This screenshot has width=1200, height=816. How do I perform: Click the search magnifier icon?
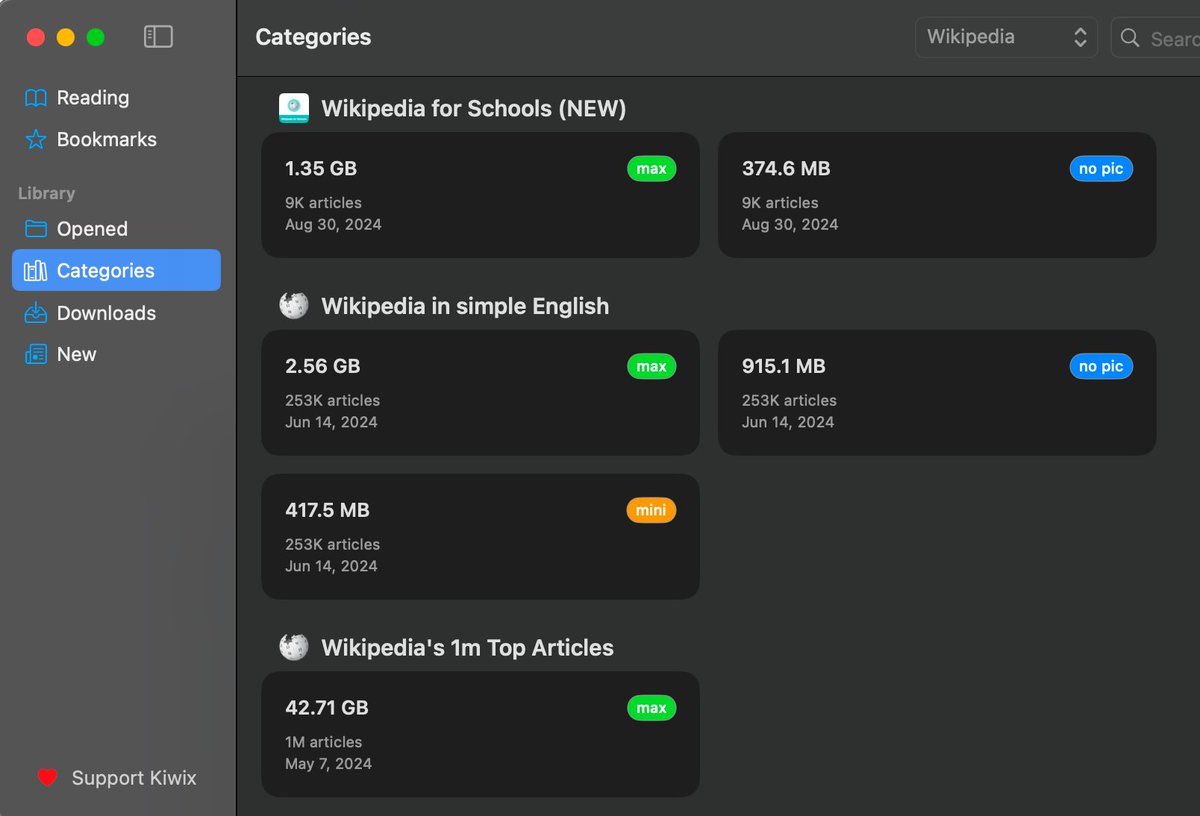[x=1130, y=38]
